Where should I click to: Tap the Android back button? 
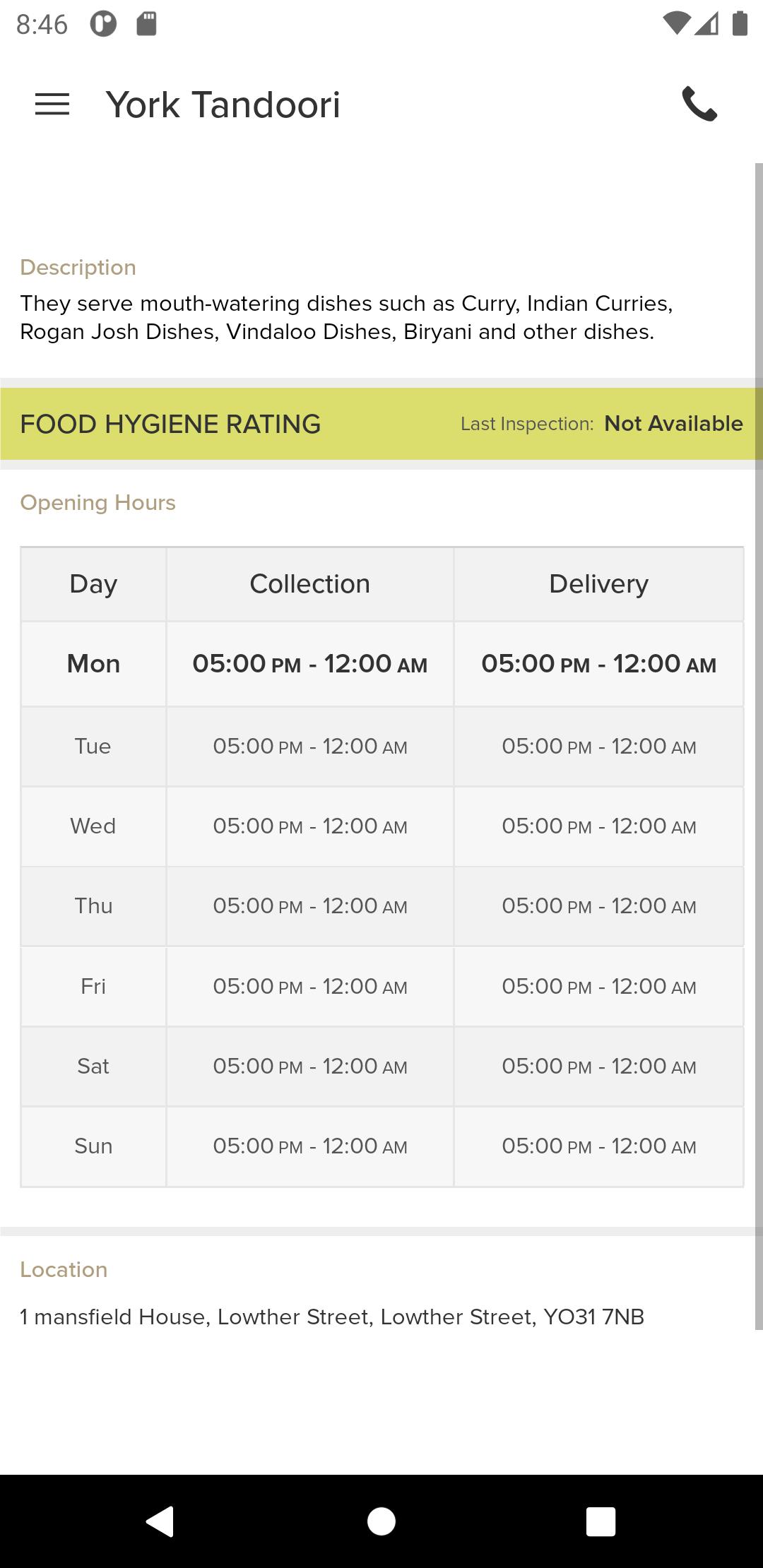pyautogui.click(x=160, y=1521)
